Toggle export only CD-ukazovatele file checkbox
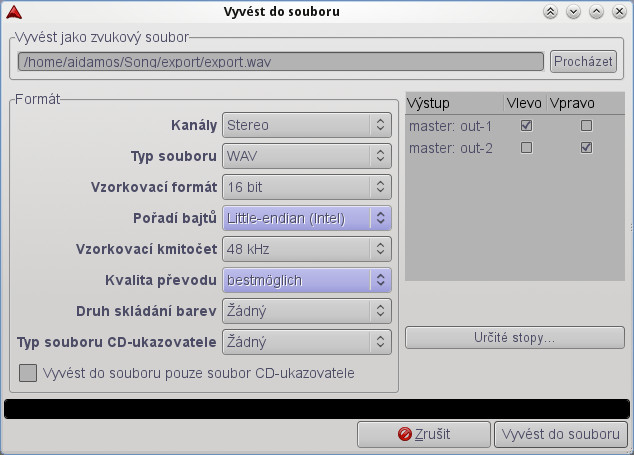The height and width of the screenshot is (455, 634). click(x=28, y=373)
